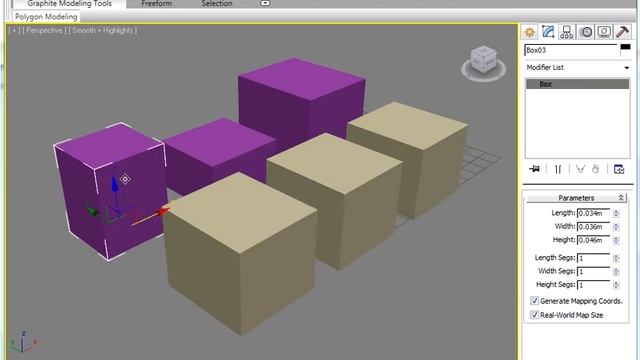
Task: Click the Length spinner arrows
Action: 616,213
